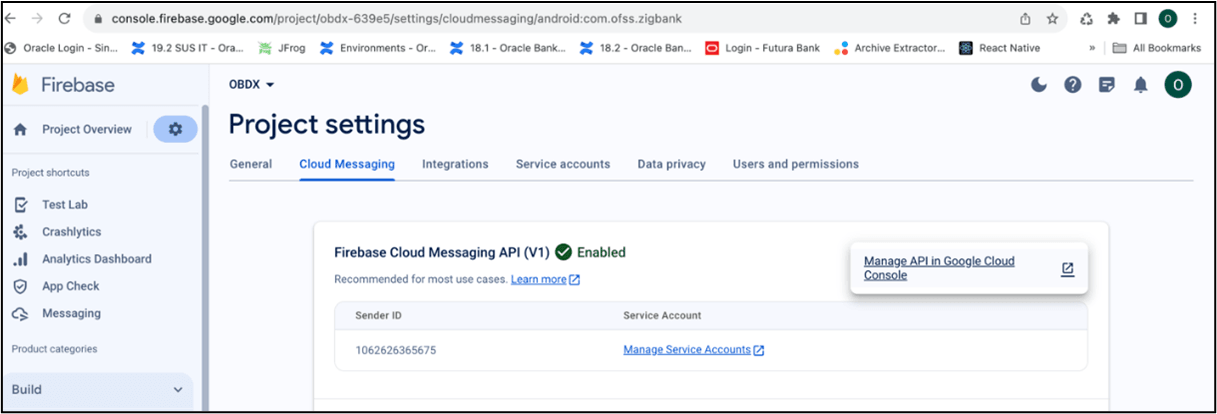Click the recycle-arrows extension icon
The width and height of the screenshot is (1217, 414).
point(1086,18)
